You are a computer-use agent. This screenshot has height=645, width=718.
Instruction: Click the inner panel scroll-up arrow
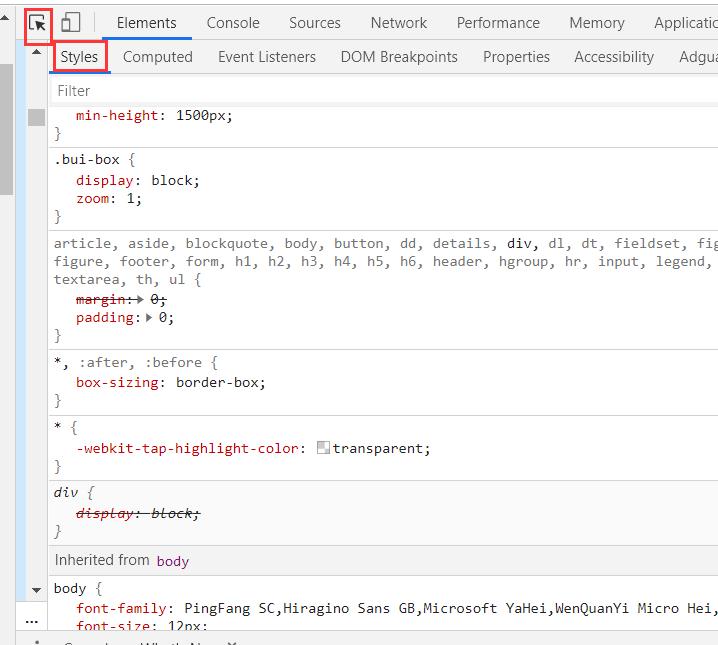tap(37, 52)
